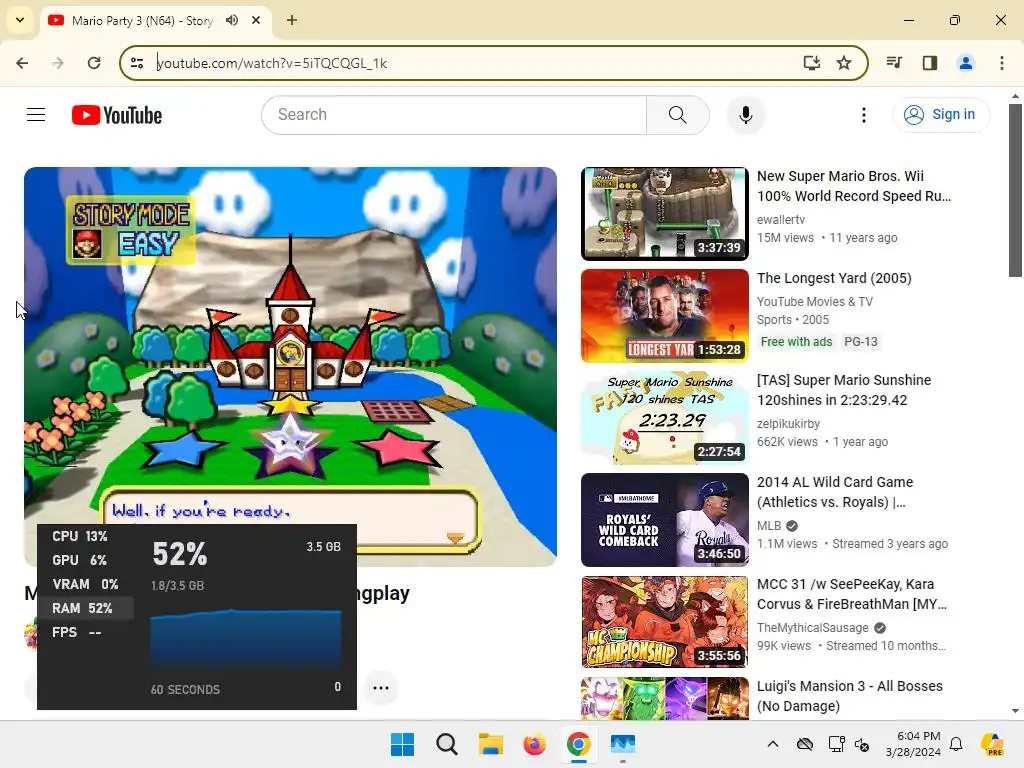Open Royals' Wild Card Comeback thumbnail
Screen dimensions: 1024x768
pyautogui.click(x=665, y=520)
